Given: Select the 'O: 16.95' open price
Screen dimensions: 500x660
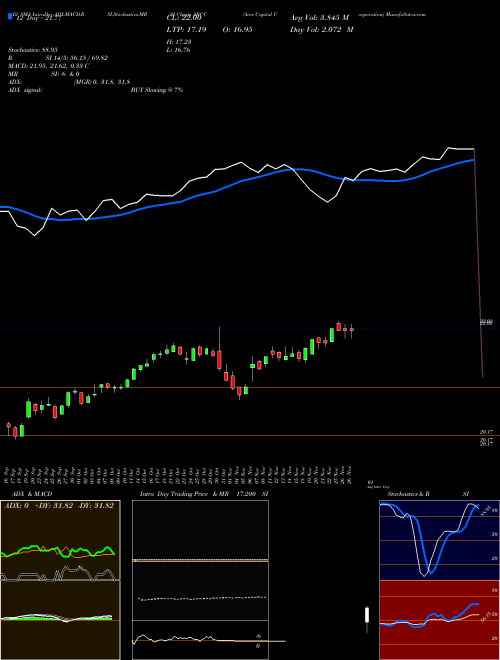Looking at the screenshot, I should (237, 29).
